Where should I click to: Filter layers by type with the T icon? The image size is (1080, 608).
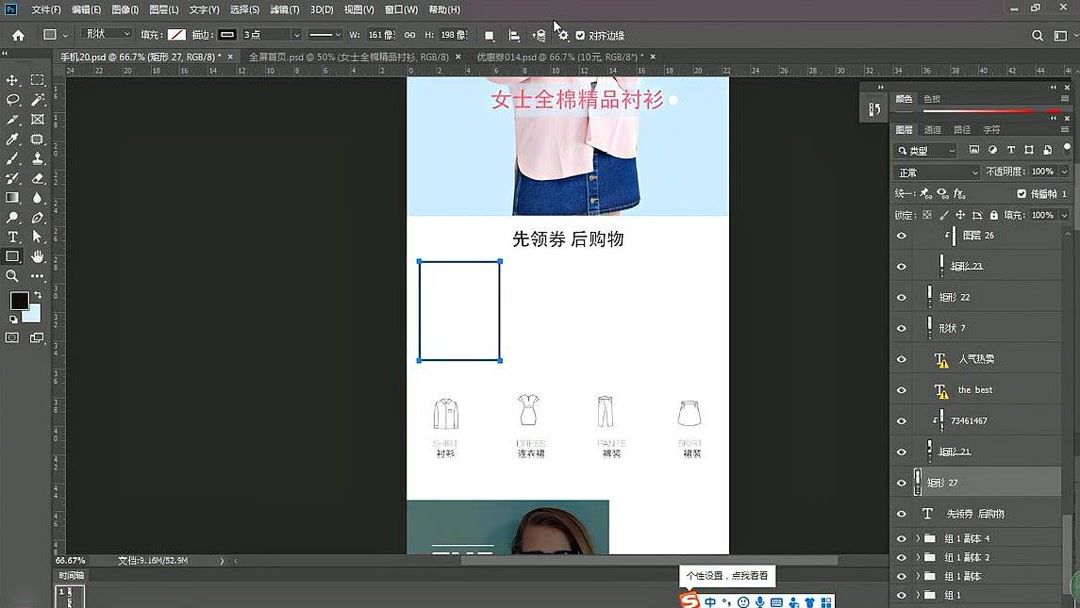pyautogui.click(x=1010, y=151)
